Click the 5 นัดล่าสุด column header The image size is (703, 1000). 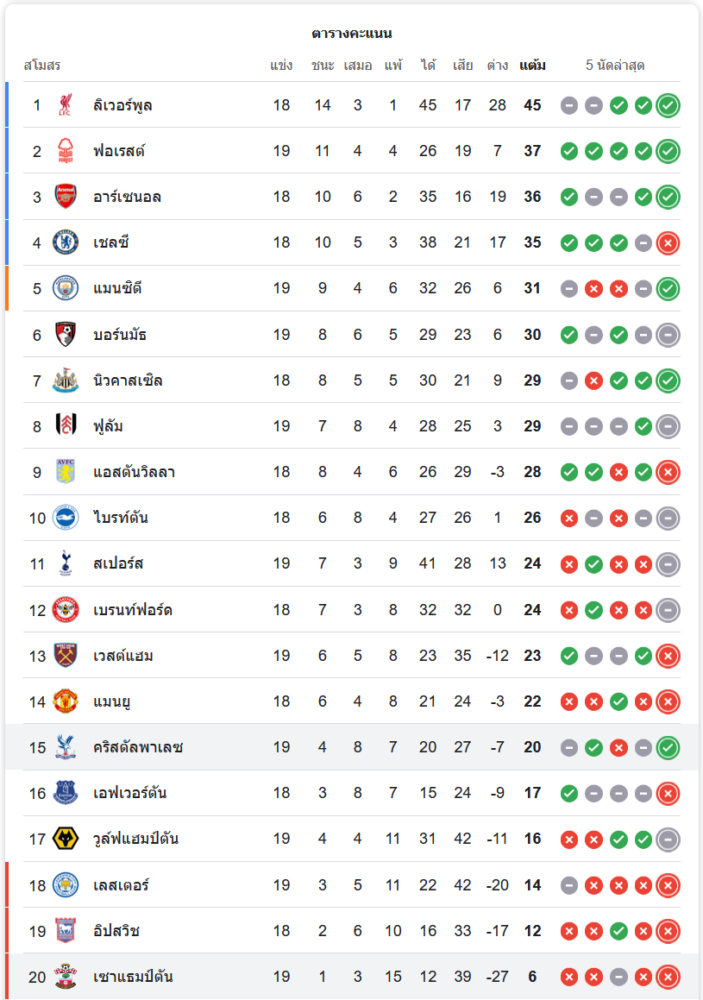pyautogui.click(x=615, y=65)
